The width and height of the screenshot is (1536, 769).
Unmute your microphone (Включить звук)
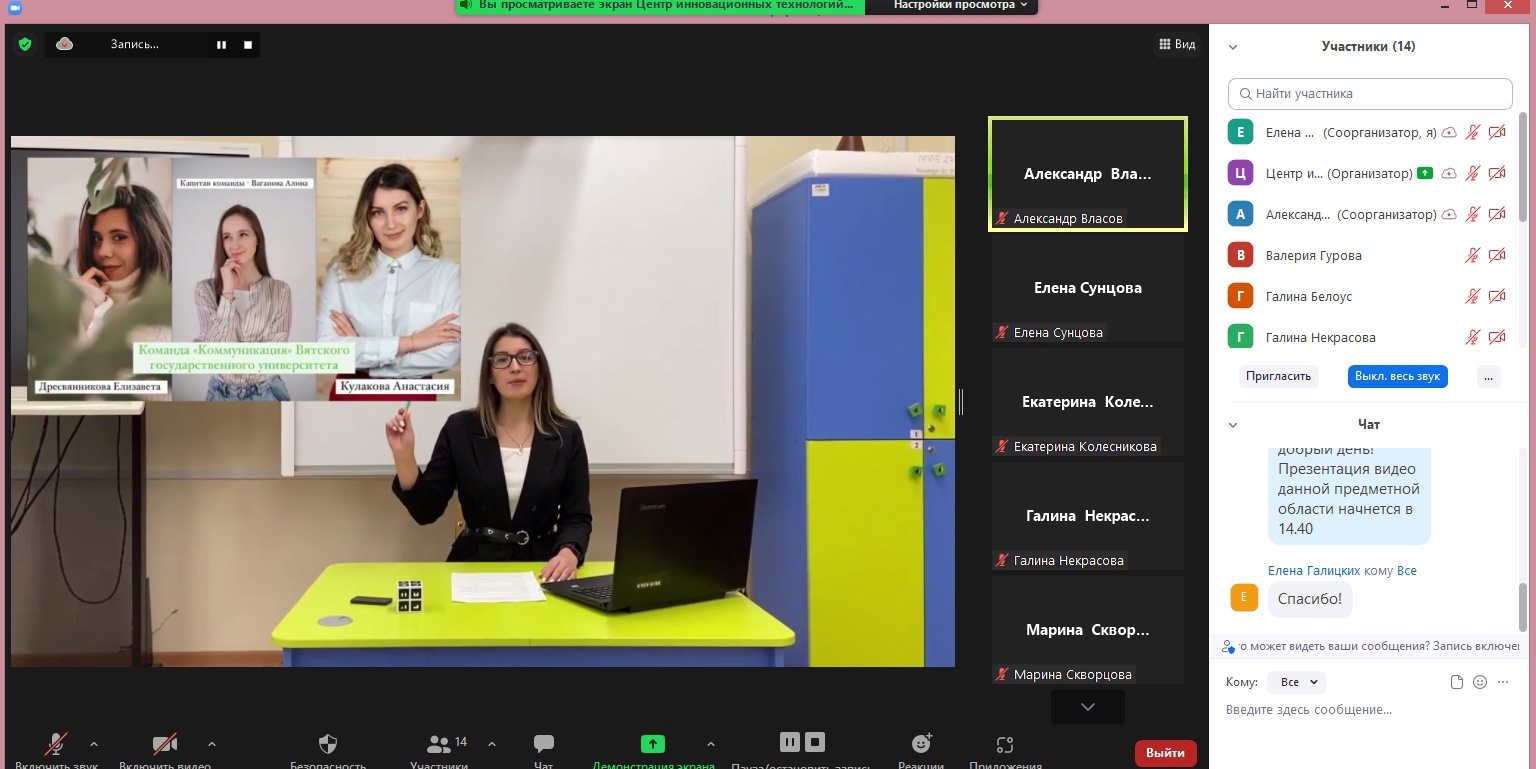click(56, 744)
